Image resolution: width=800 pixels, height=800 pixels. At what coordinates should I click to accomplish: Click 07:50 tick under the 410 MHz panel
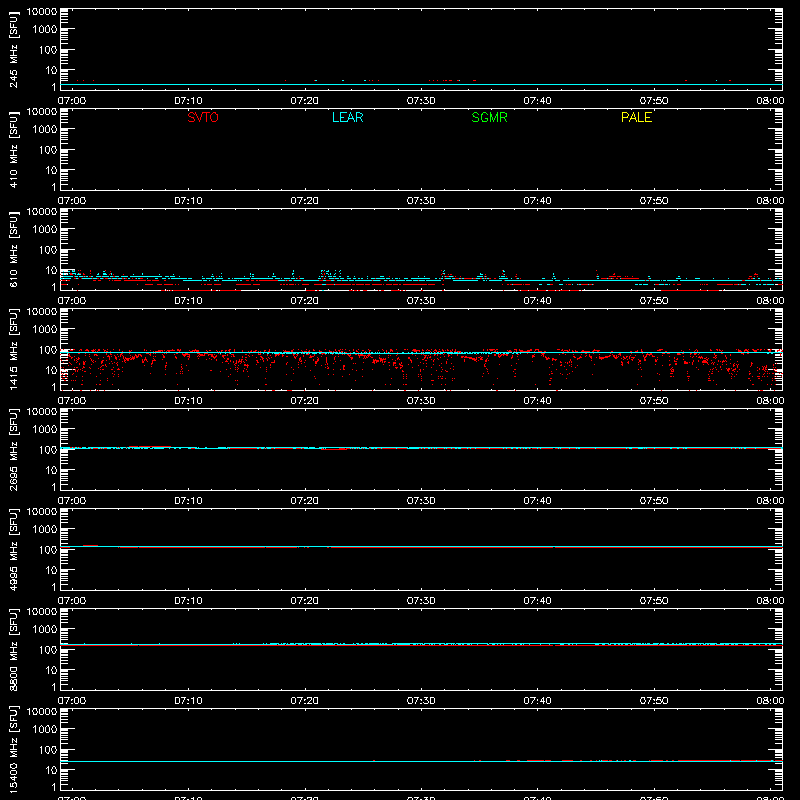(x=654, y=201)
